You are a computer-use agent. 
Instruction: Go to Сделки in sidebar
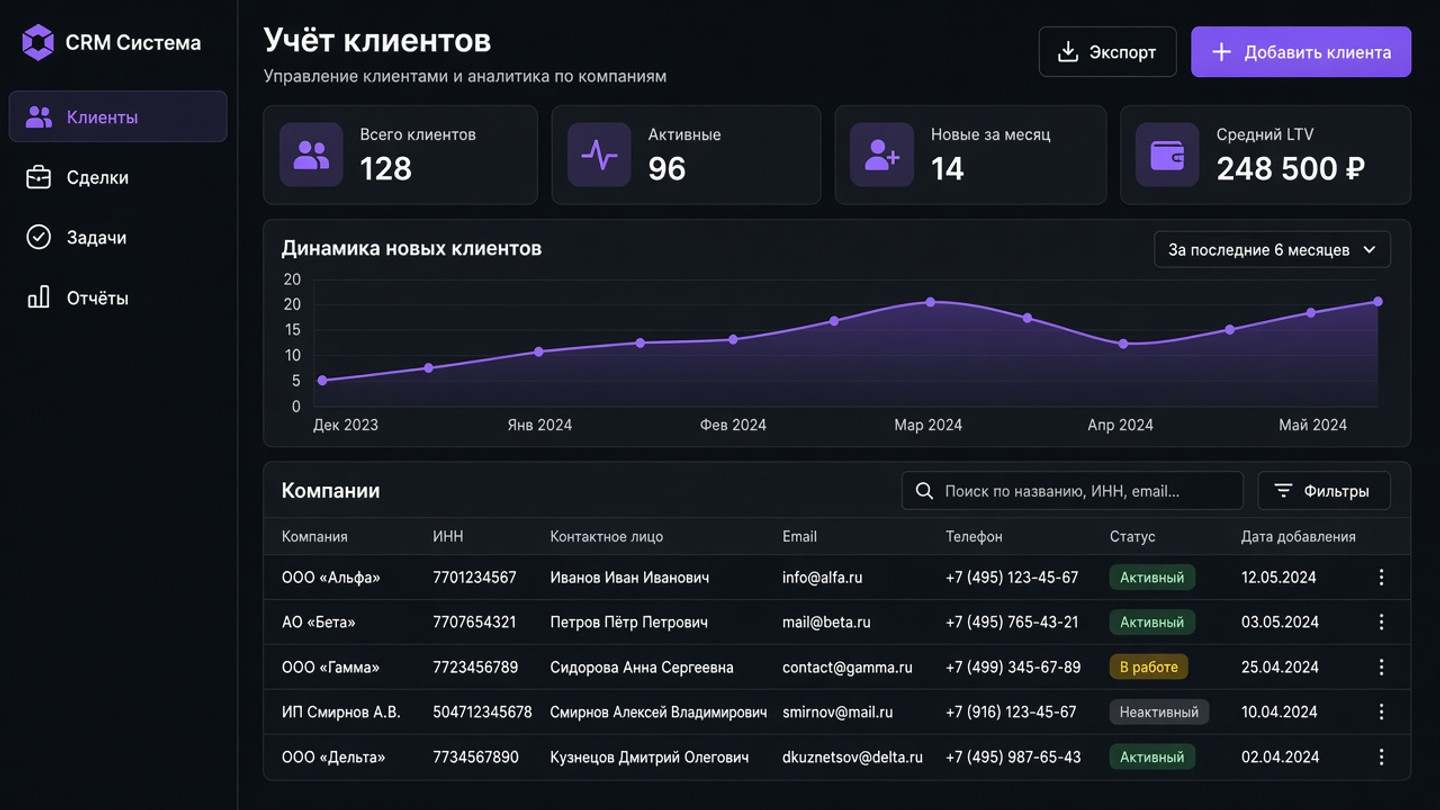118,177
